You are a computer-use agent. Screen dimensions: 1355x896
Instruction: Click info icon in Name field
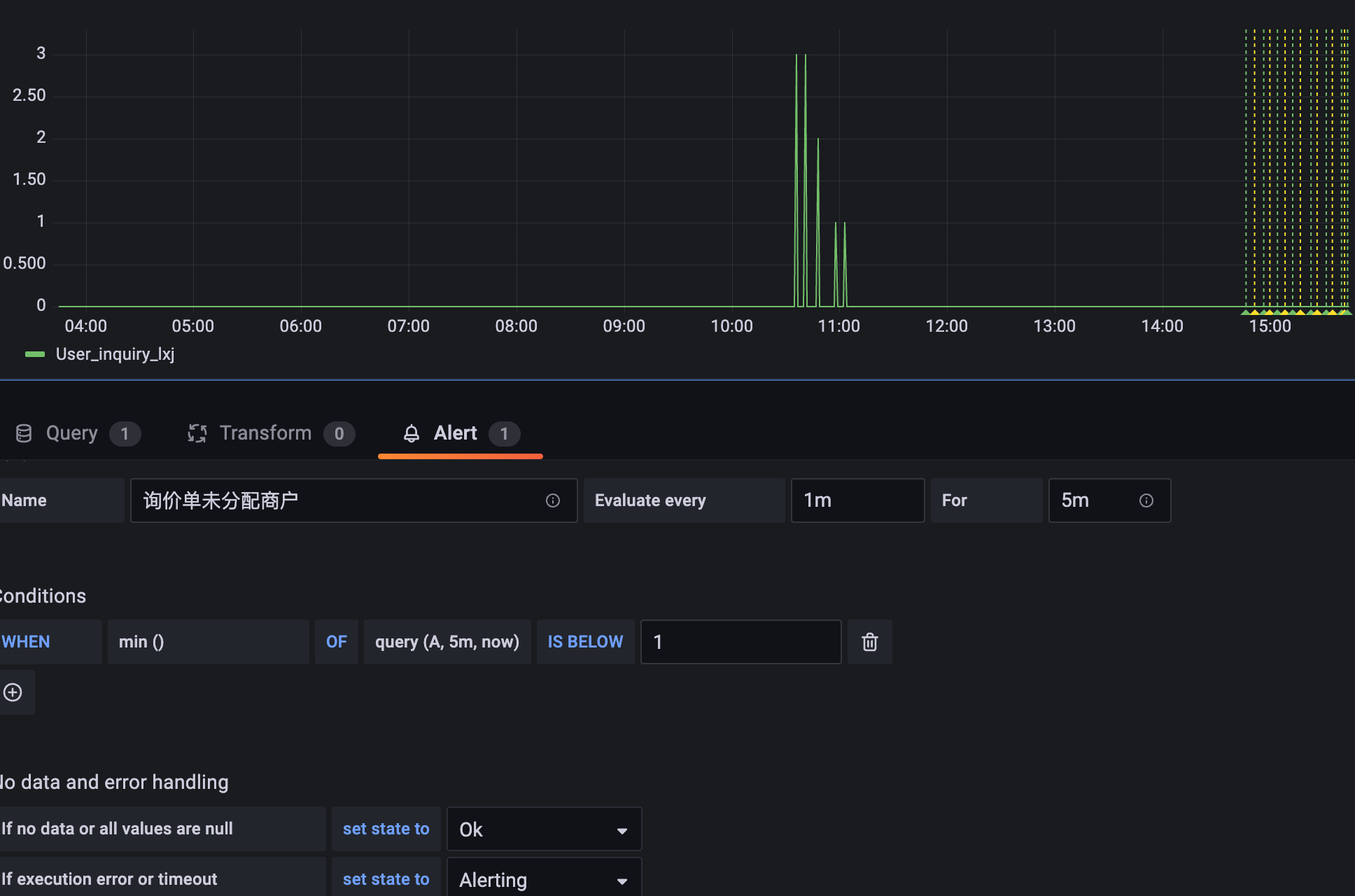coord(553,500)
